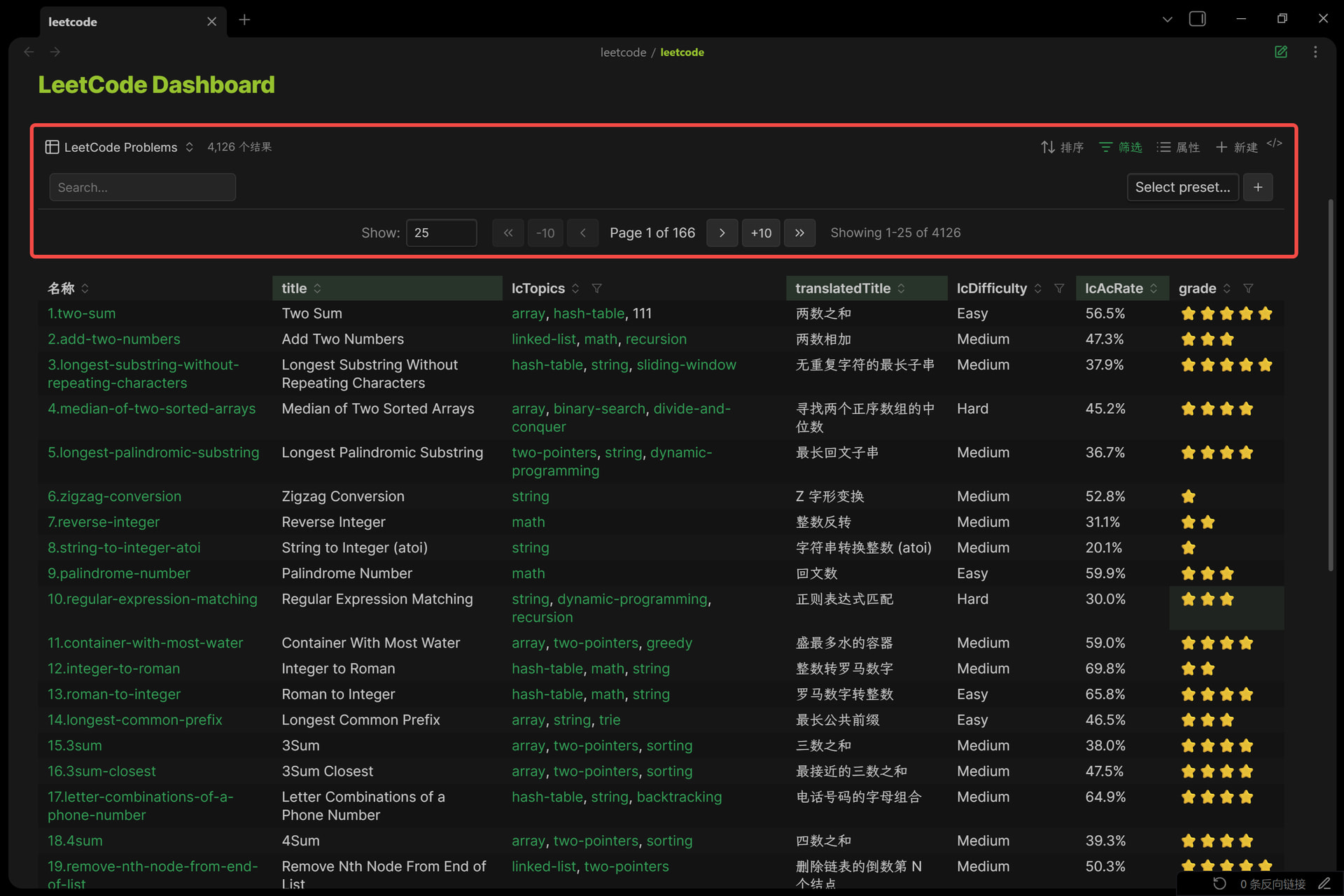Viewport: 1344px width, 896px height.
Task: Click the filter icon on lcTopics column
Action: coord(596,288)
